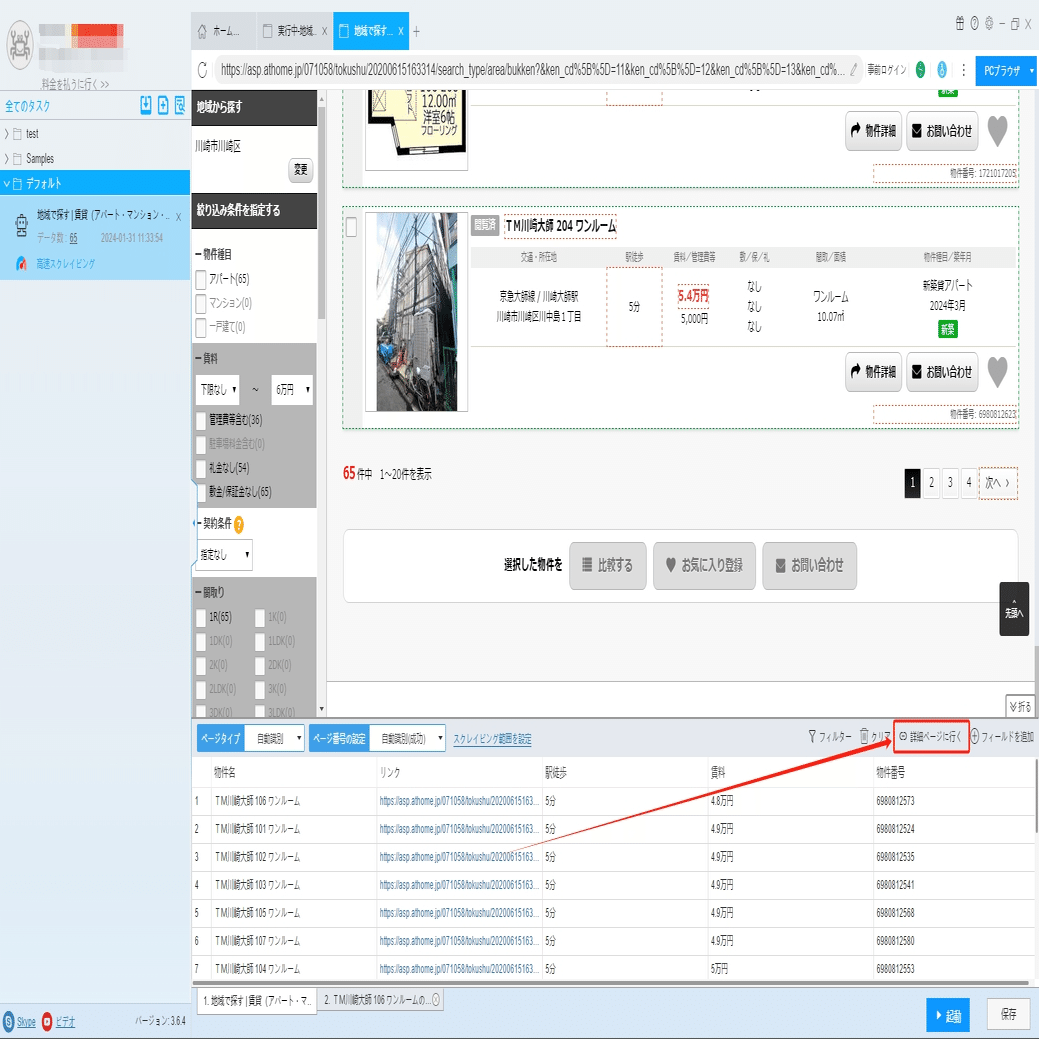The width and height of the screenshot is (1039, 1039).
Task: Check the アパート(65) checkbox
Action: click(201, 279)
